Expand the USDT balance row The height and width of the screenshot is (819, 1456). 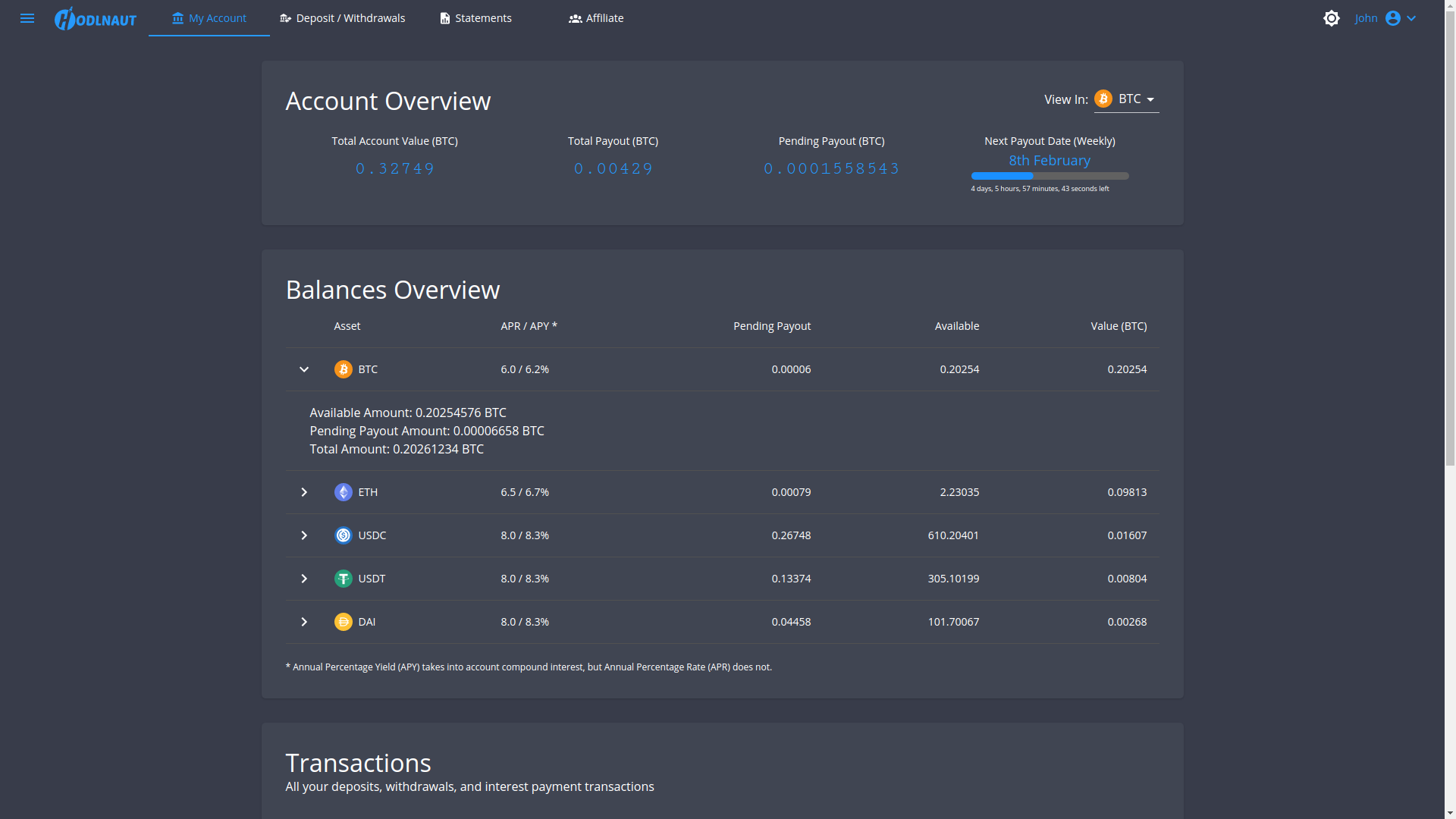(x=304, y=579)
